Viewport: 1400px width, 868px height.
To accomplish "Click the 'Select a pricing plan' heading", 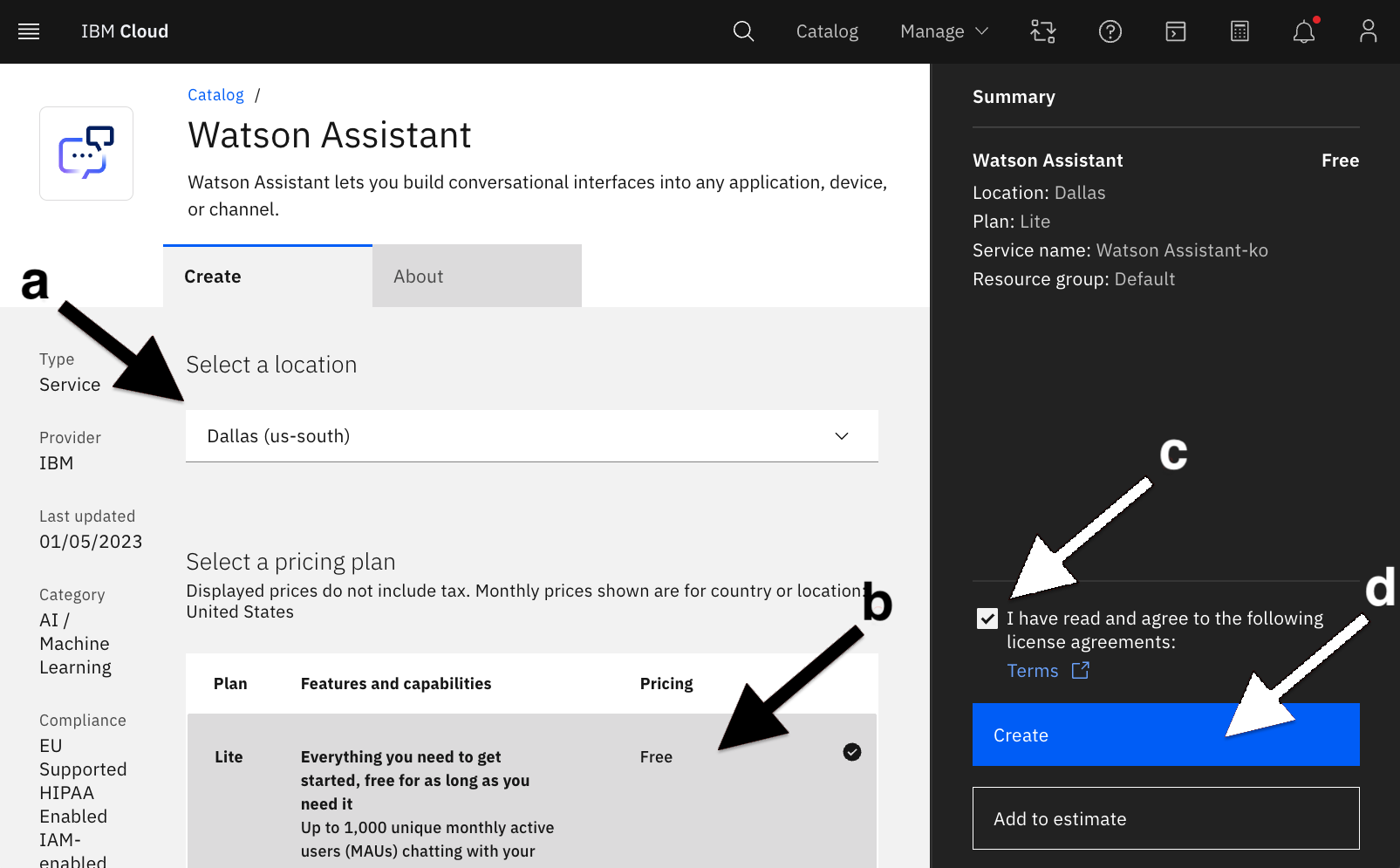I will tap(290, 562).
